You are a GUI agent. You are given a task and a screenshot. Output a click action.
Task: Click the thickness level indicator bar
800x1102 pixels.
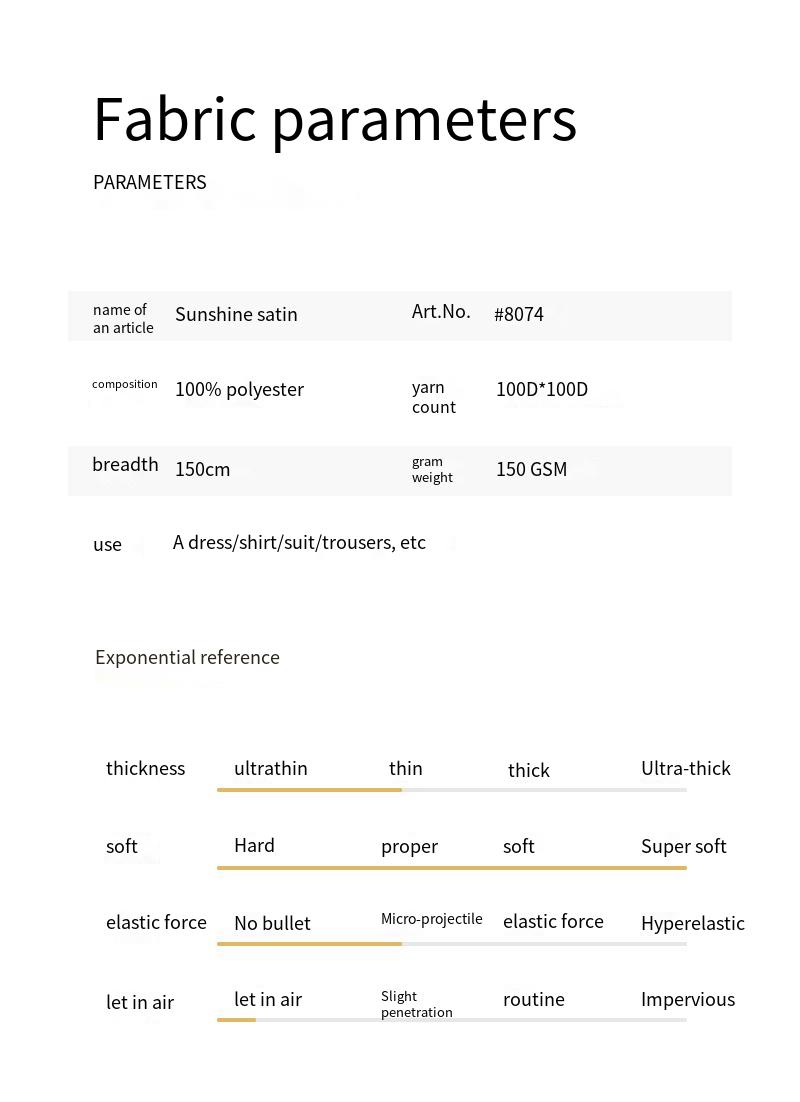tap(451, 790)
